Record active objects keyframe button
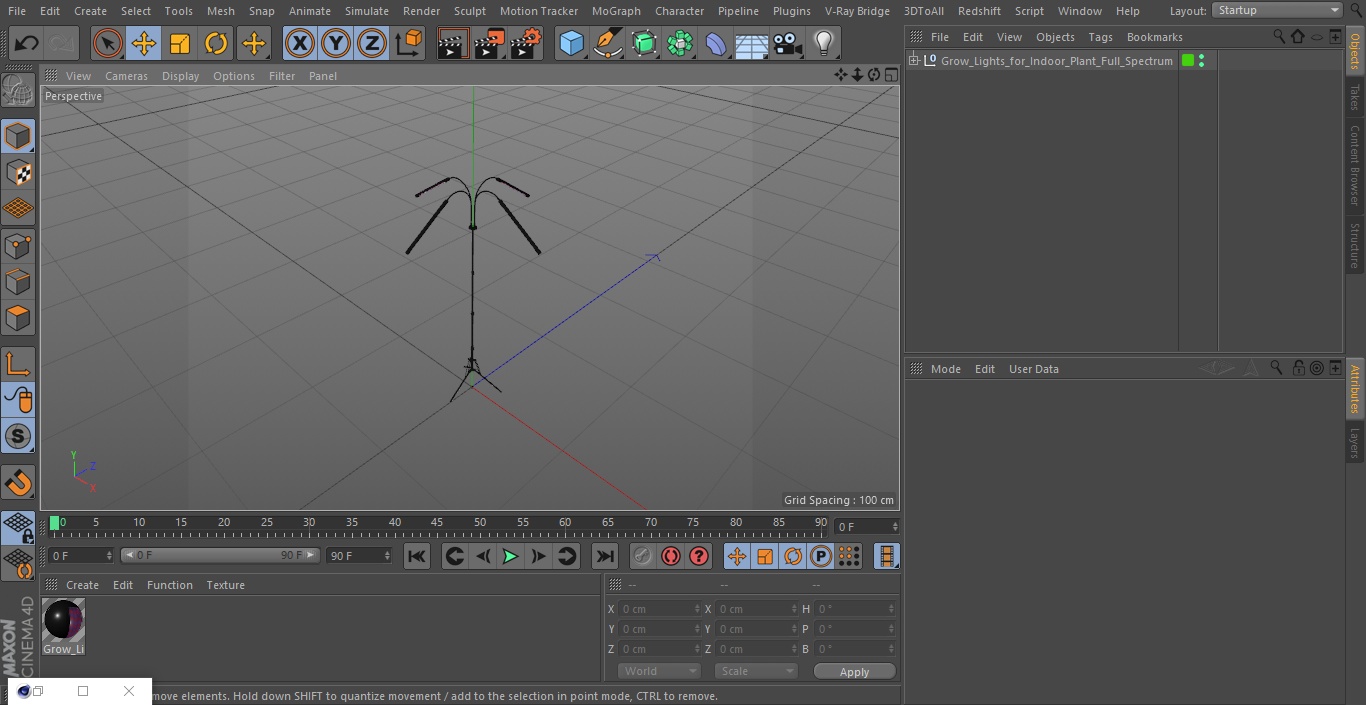 (x=643, y=556)
